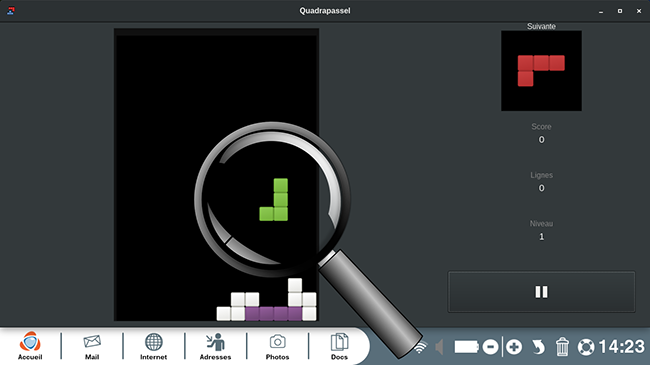Image resolution: width=650 pixels, height=365 pixels.
Task: Maximize the Quadrapassel window
Action: pyautogui.click(x=620, y=11)
